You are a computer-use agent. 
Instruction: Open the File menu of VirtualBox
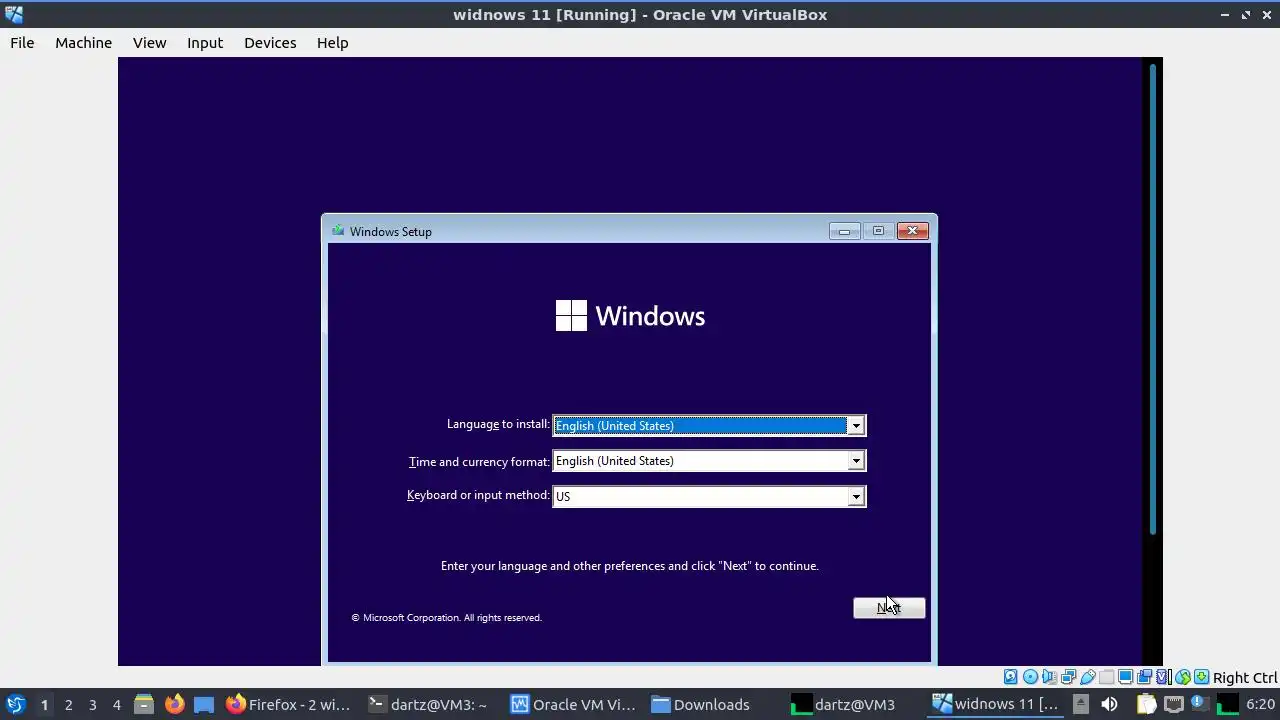(x=22, y=43)
